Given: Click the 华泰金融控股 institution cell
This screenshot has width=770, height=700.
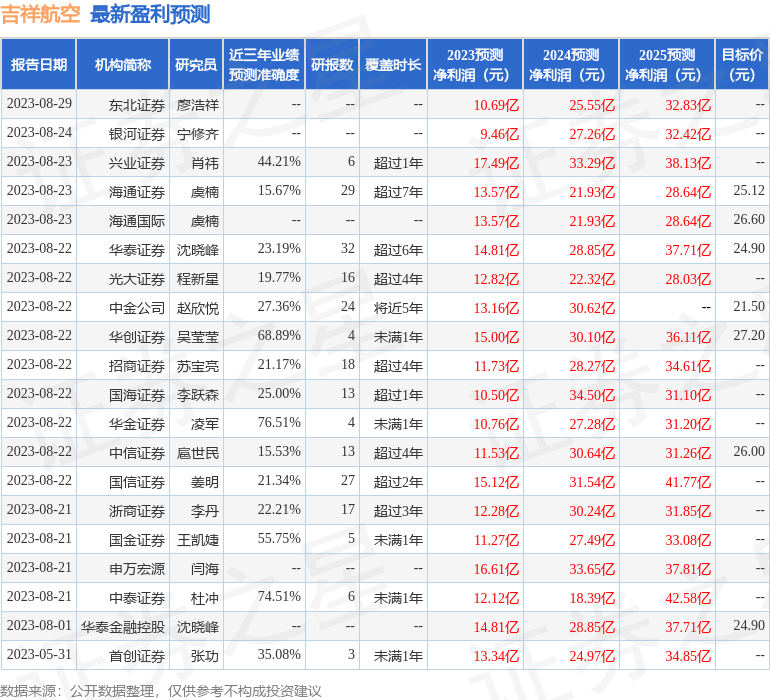Looking at the screenshot, I should [x=123, y=627].
